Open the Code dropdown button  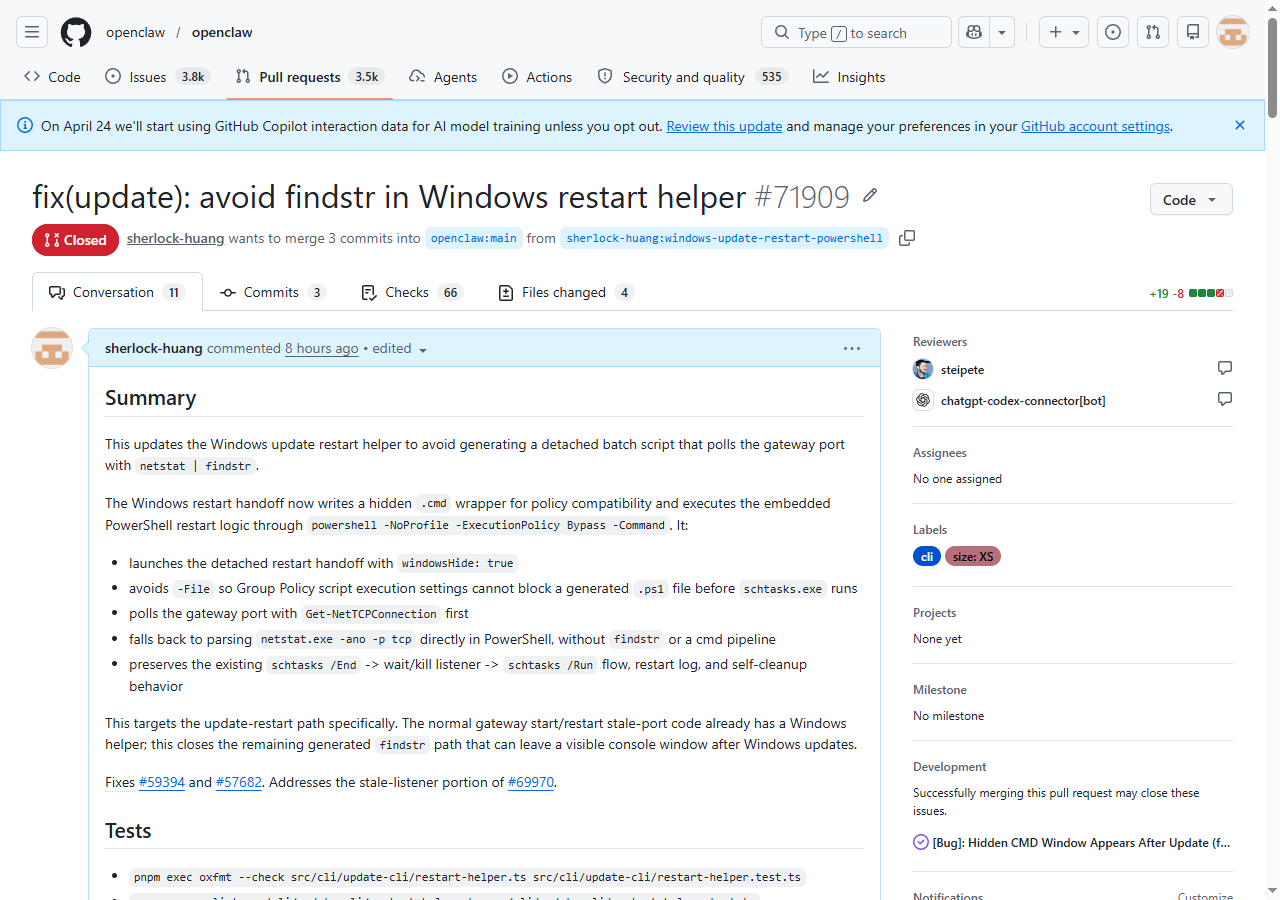1191,199
